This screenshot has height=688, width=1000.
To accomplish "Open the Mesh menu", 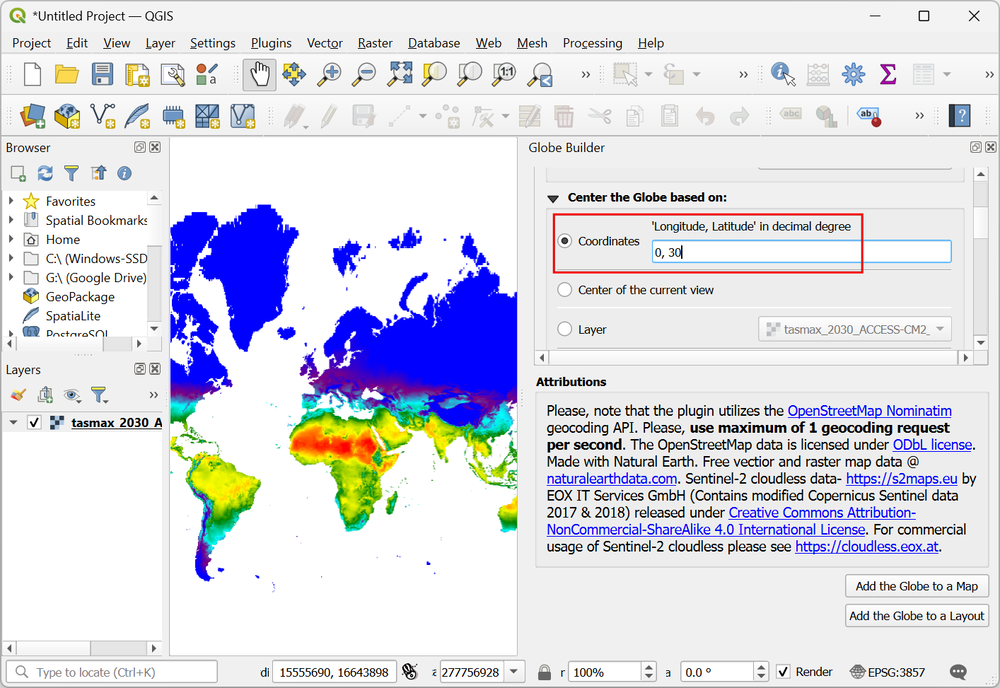I will coord(532,43).
